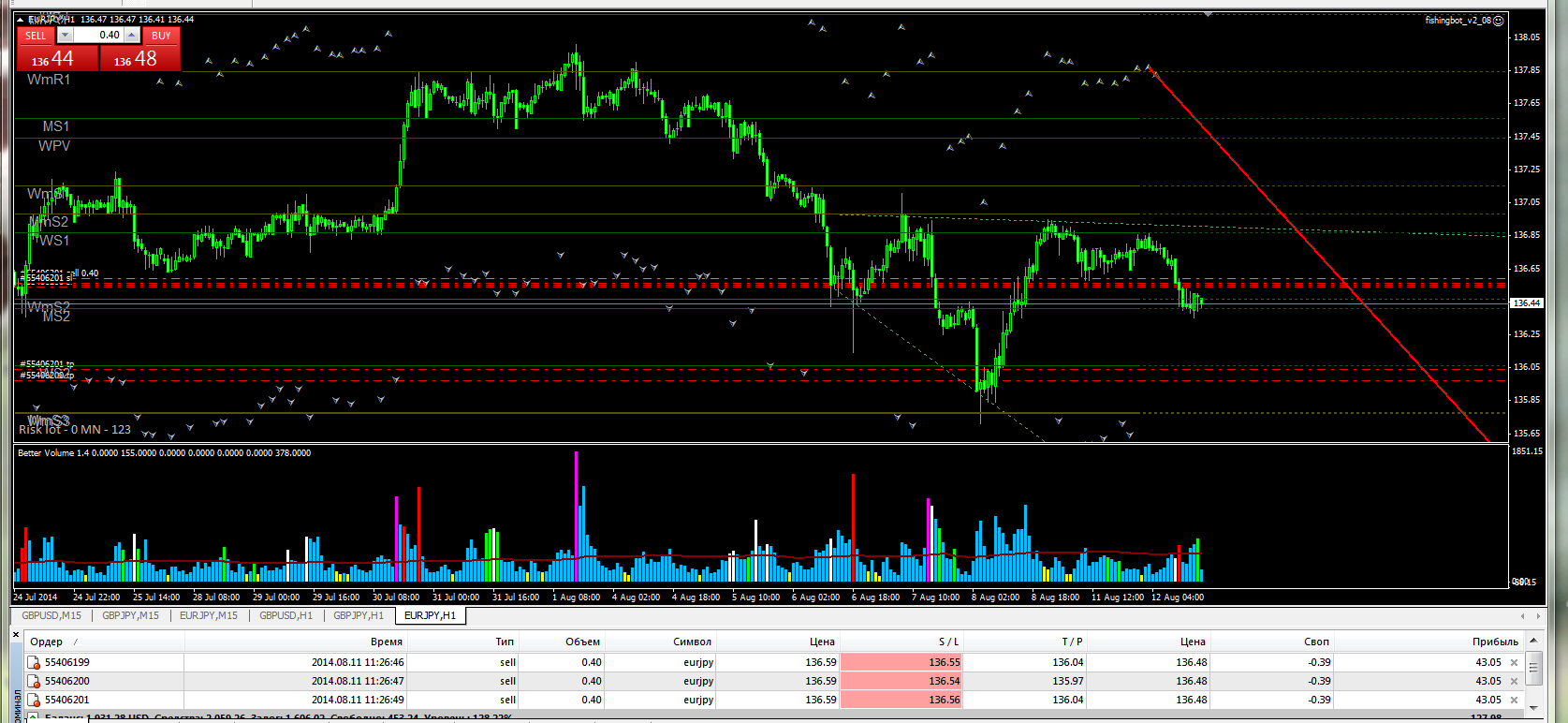The height and width of the screenshot is (723, 1568).
Task: Click the WPV pivot level label
Action: (x=54, y=146)
